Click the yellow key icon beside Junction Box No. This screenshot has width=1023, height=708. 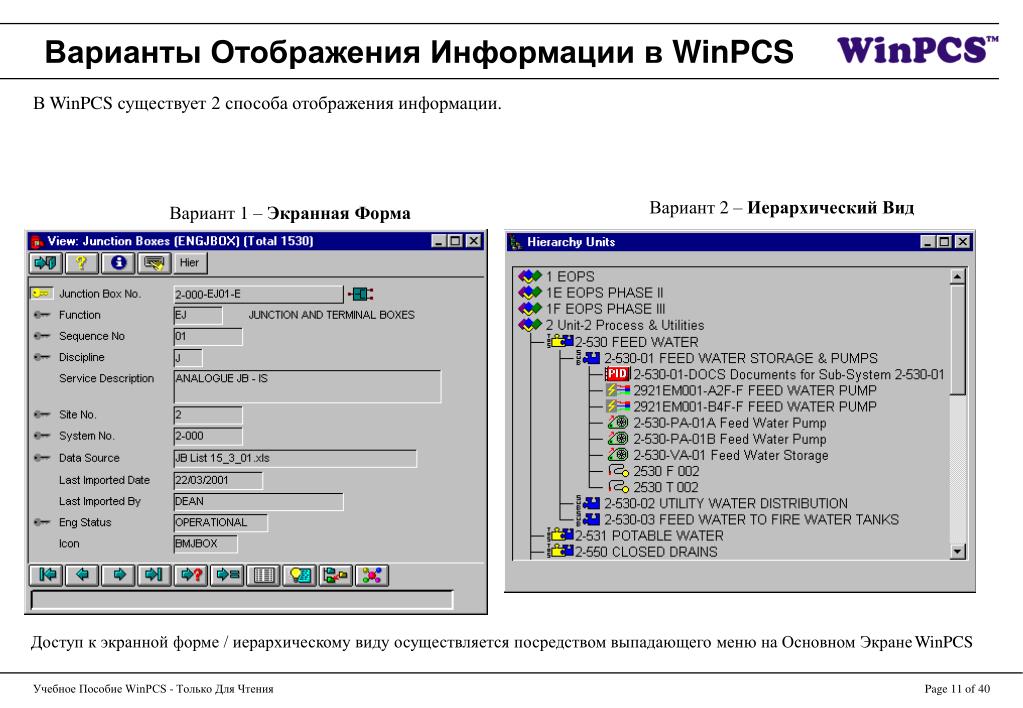click(x=42, y=294)
